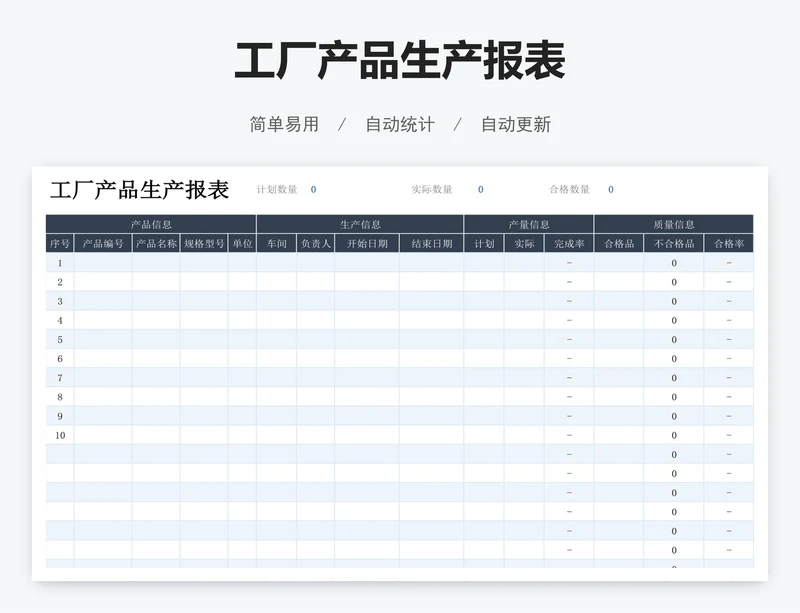Select the 产品名称 column header
The width and height of the screenshot is (800, 613).
click(156, 243)
